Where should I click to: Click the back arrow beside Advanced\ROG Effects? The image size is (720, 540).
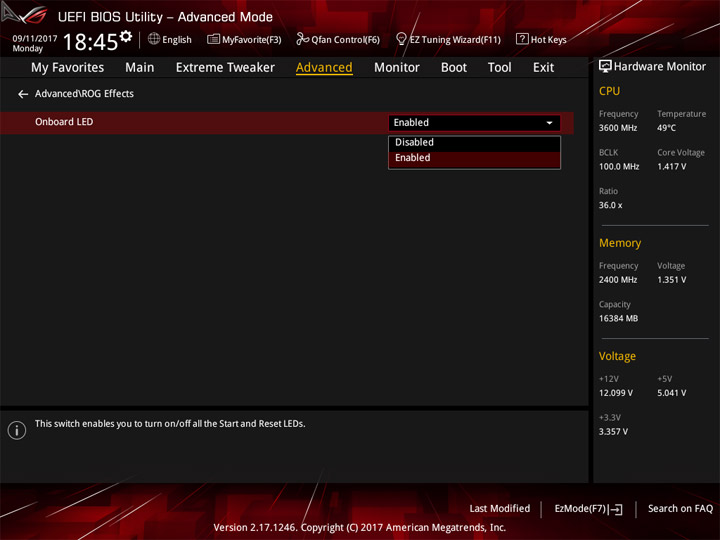click(x=23, y=94)
